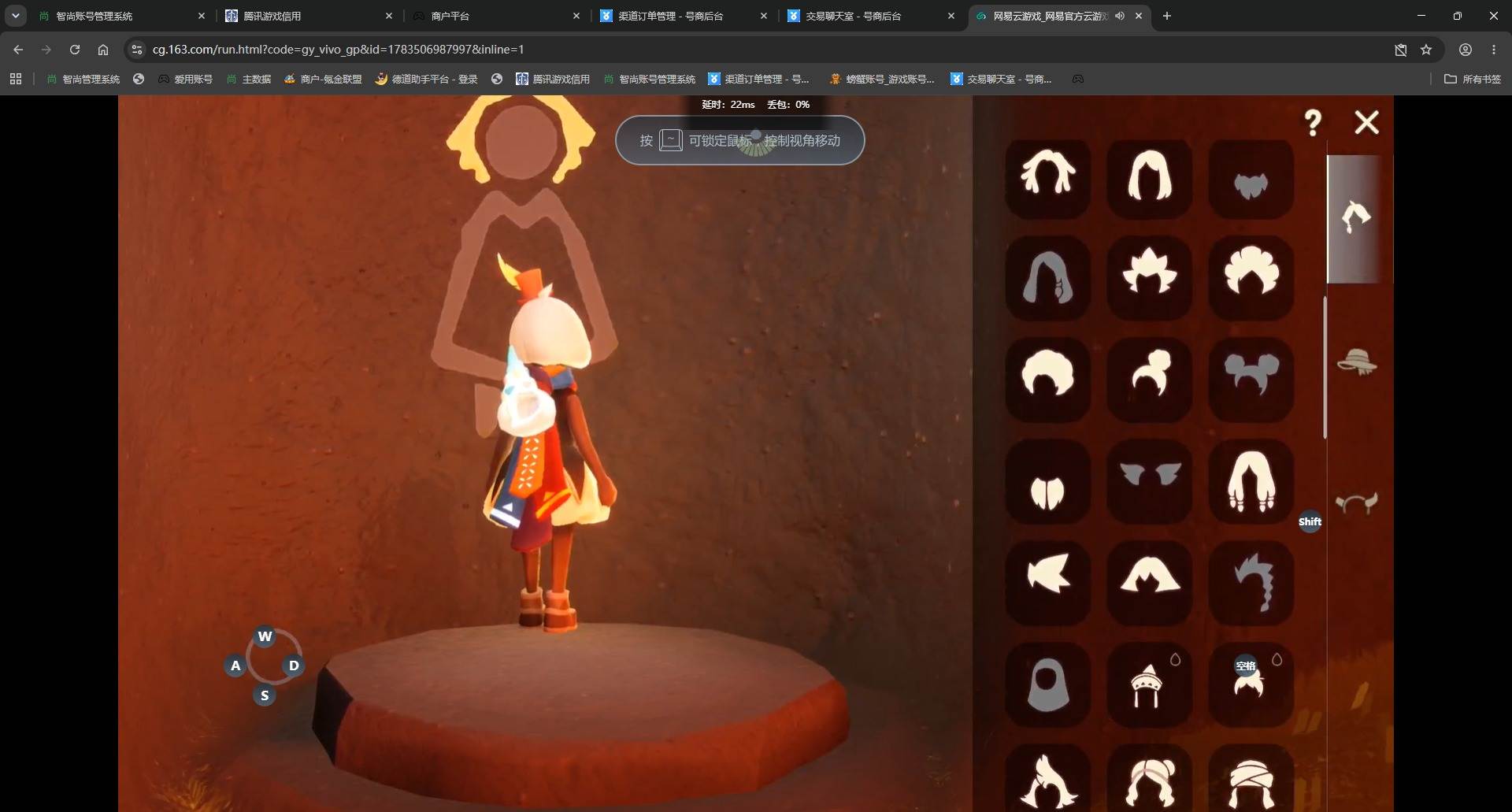Viewport: 1512px width, 812px height.
Task: Switch to the 腾讯游戏信用 browser tab
Action: point(272,16)
